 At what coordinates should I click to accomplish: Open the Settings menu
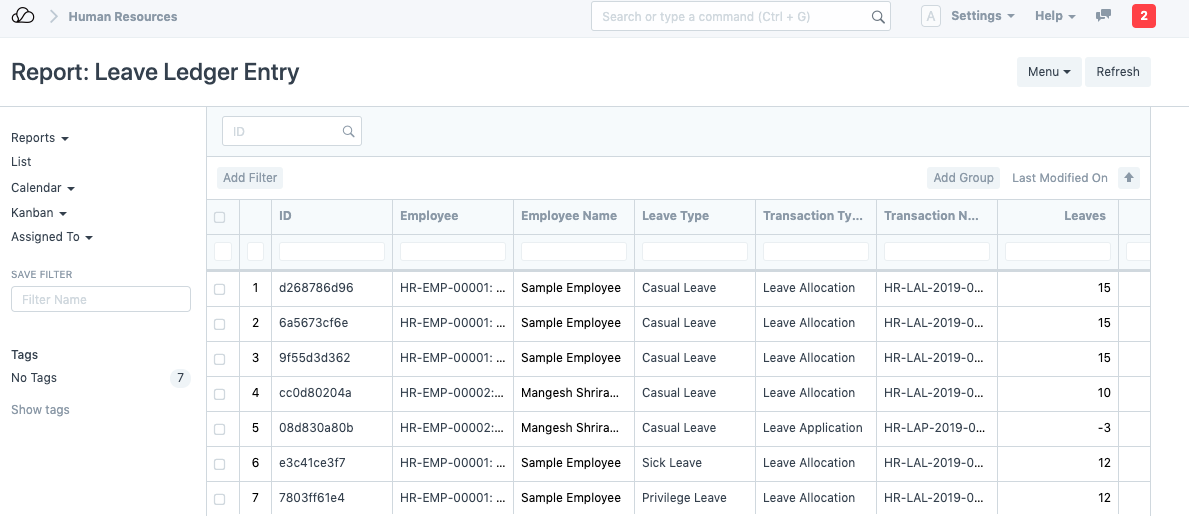[x=982, y=16]
